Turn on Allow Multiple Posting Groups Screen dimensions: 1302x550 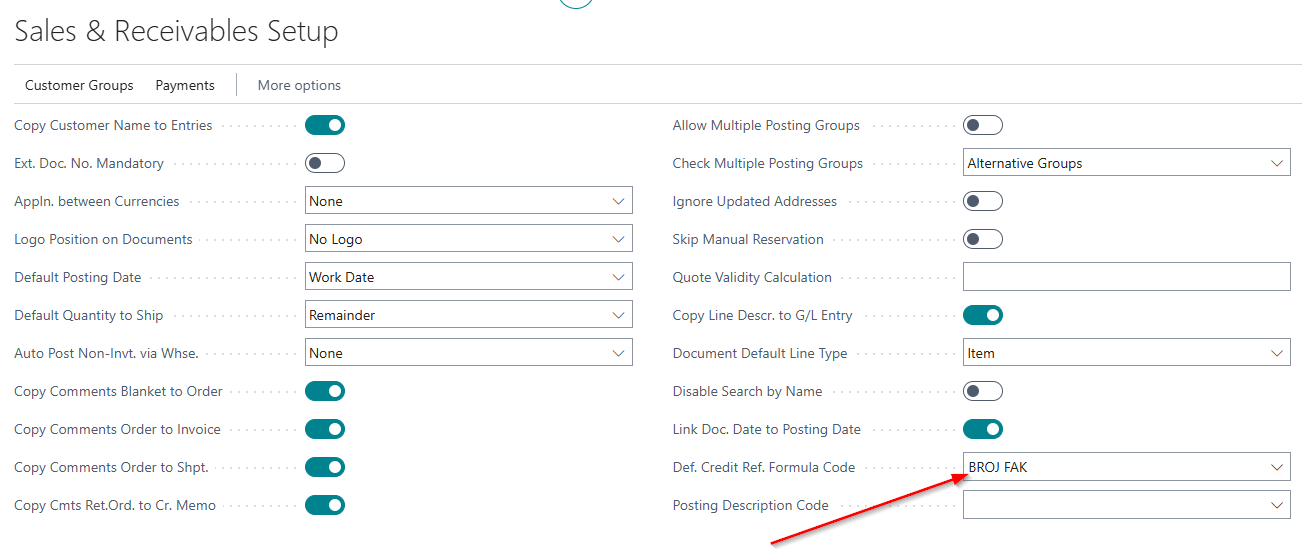tap(982, 125)
